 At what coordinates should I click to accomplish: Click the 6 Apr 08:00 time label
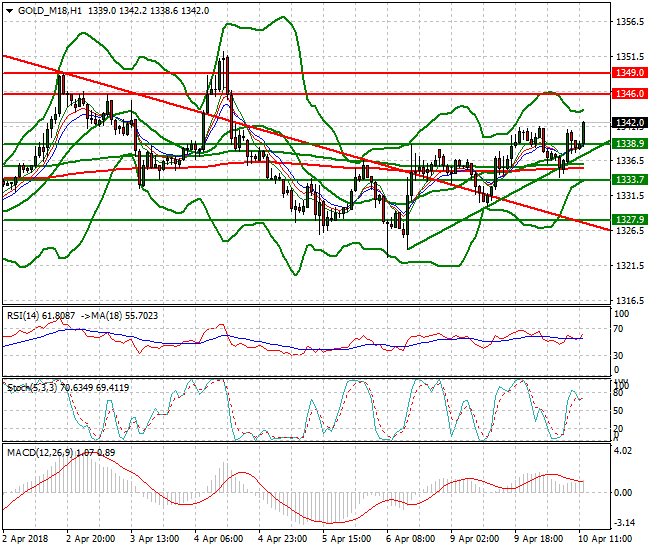(410, 539)
